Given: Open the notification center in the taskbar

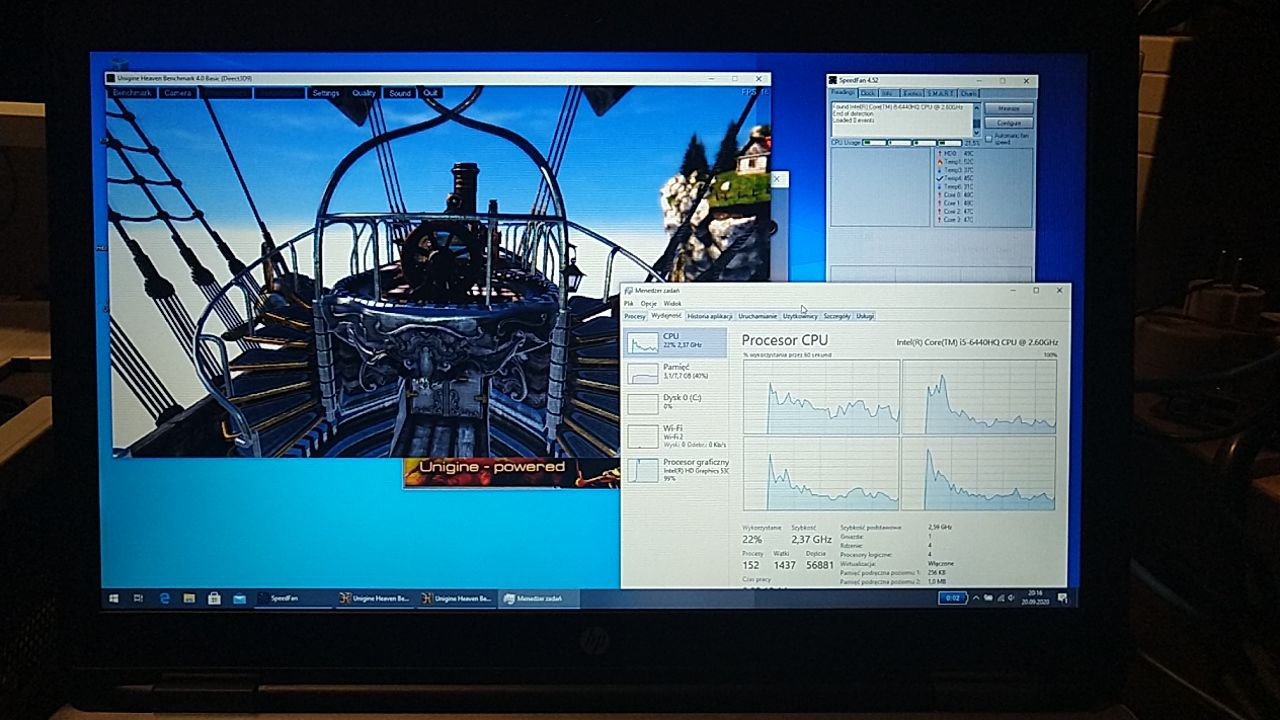Looking at the screenshot, I should click(1062, 598).
